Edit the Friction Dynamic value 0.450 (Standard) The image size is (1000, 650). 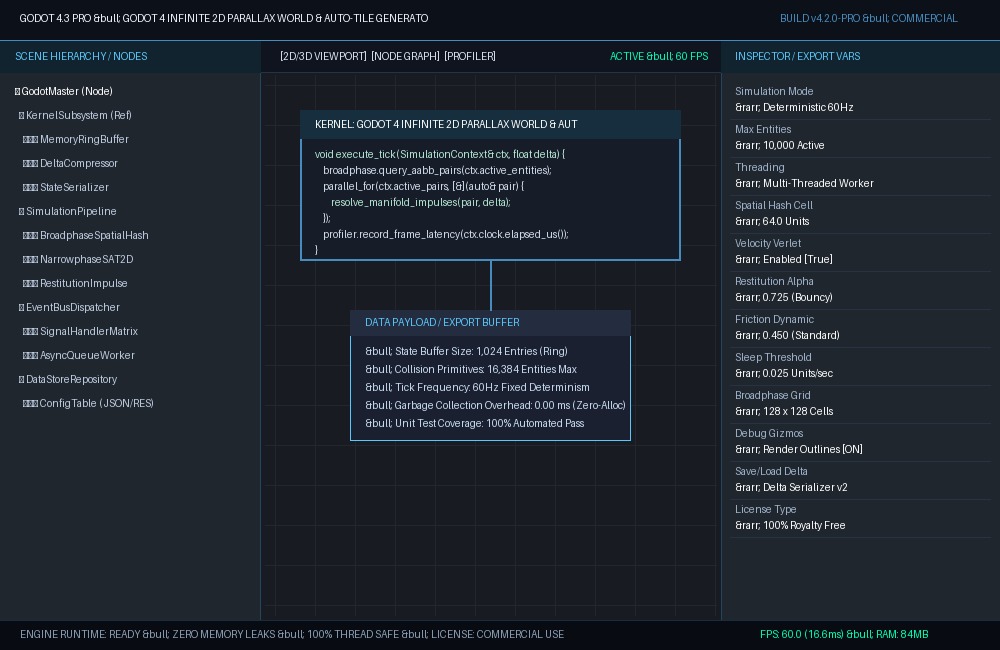click(787, 335)
